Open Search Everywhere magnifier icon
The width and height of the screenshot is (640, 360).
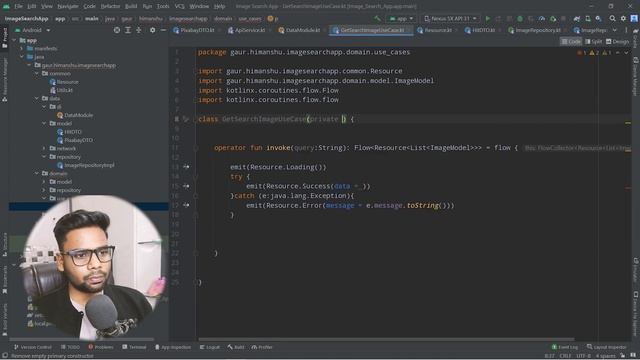click(x=612, y=19)
